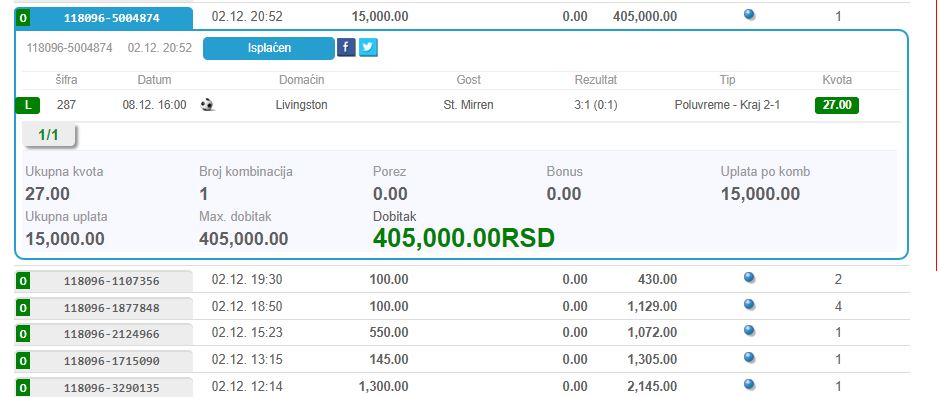Click the Gost column header
Viewport: 939px width, 397px height.
pos(468,80)
